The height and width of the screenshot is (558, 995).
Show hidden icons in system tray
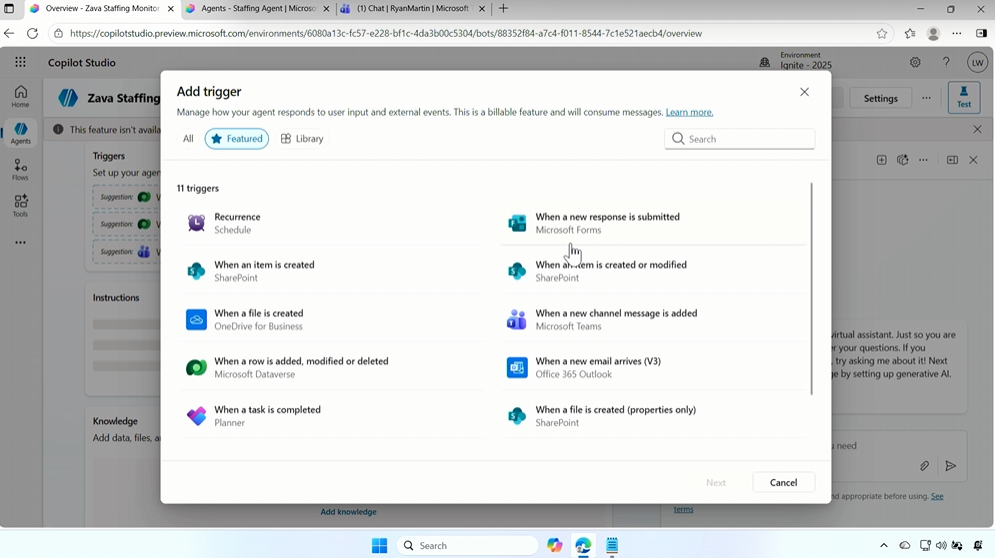coord(884,545)
